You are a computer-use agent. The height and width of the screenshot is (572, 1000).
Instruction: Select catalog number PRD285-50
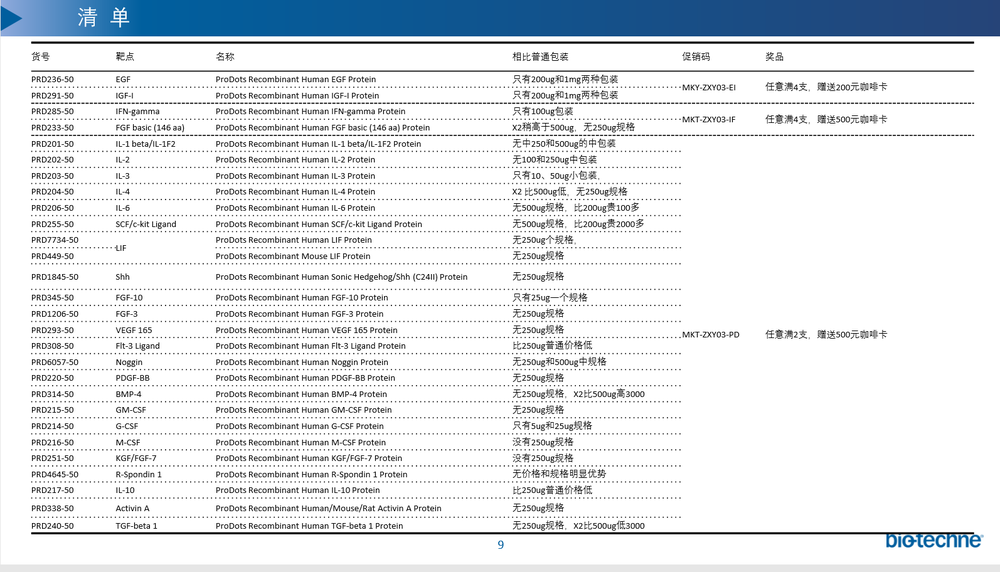coord(52,112)
